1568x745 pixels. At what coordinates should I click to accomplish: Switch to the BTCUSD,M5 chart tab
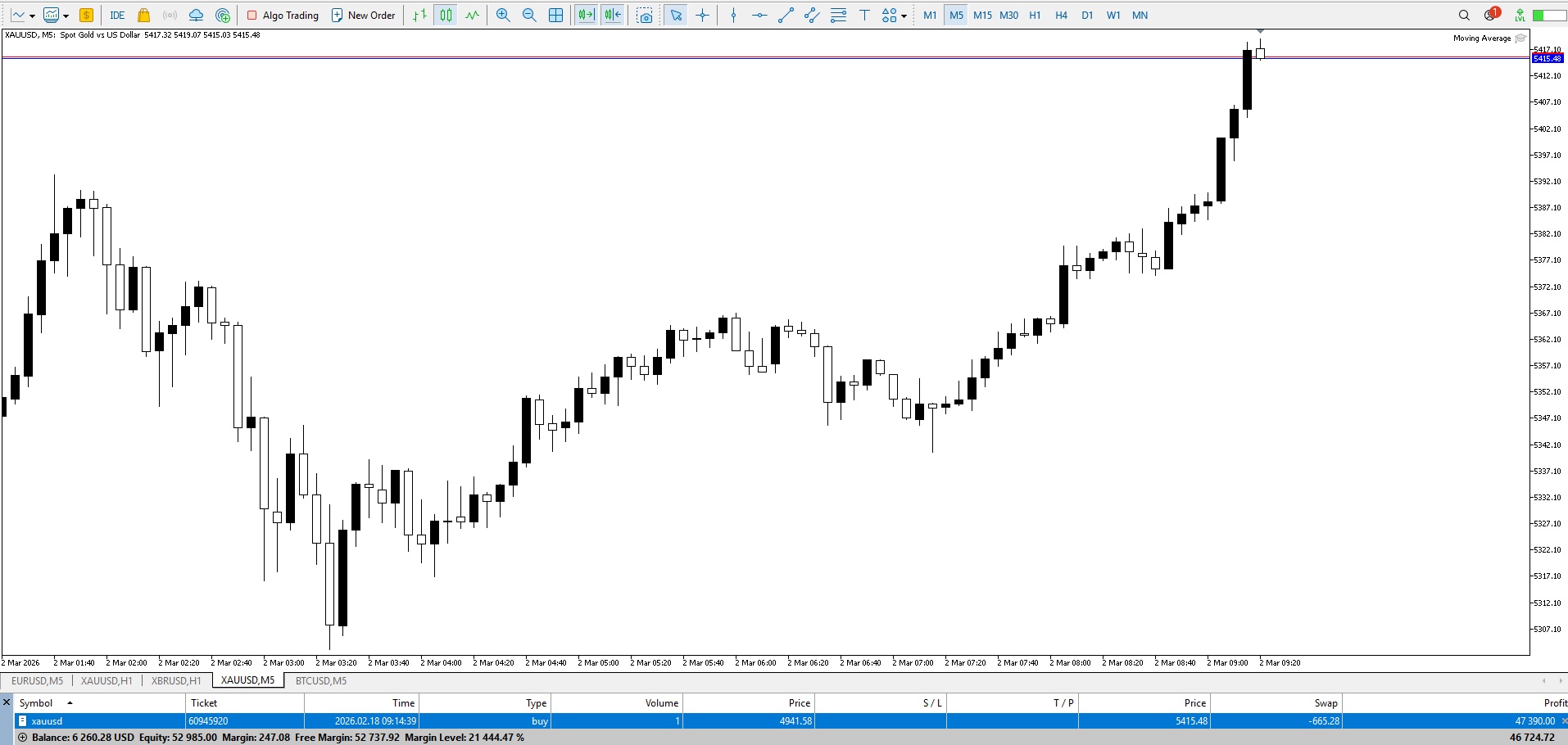coord(320,680)
